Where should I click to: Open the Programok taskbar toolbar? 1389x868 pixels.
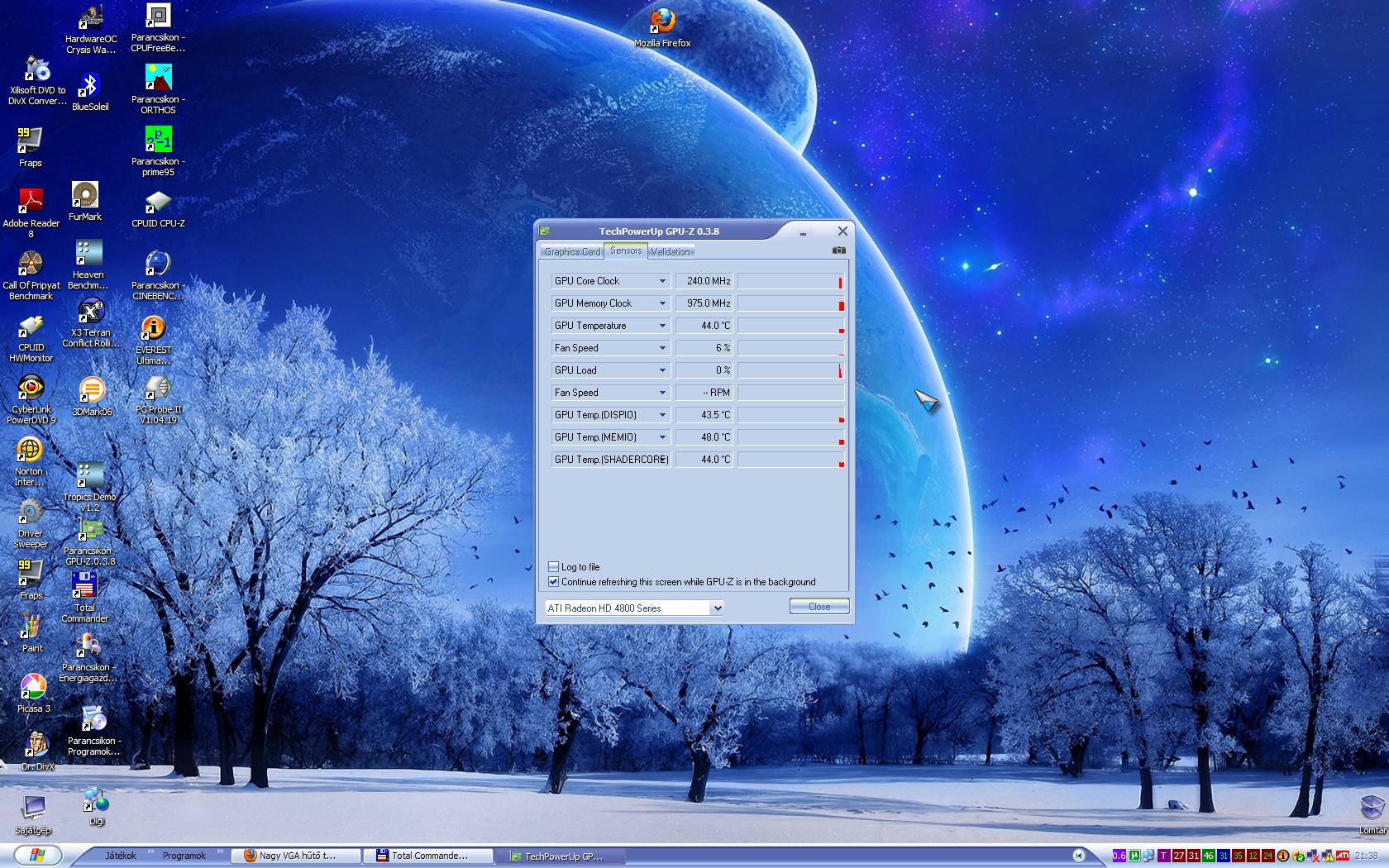(x=184, y=856)
